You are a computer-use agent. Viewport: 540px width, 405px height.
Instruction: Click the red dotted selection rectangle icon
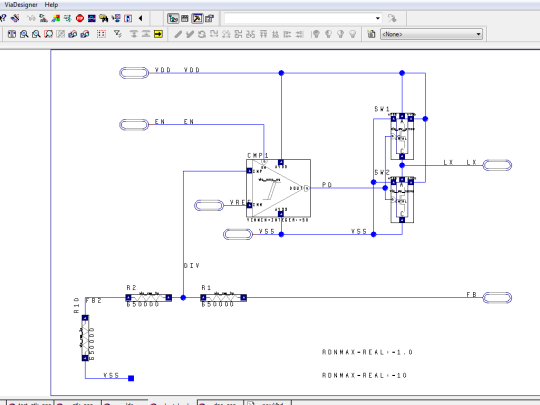click(101, 34)
